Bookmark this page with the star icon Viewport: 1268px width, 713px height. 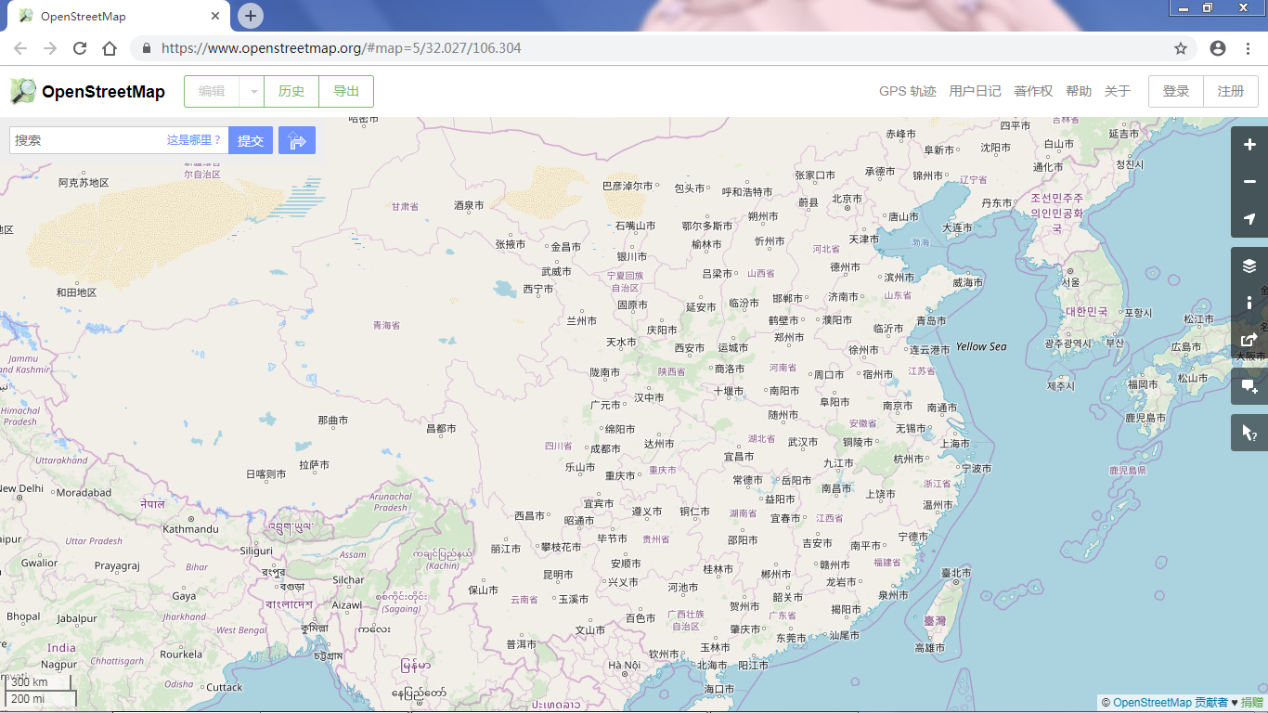coord(1181,48)
